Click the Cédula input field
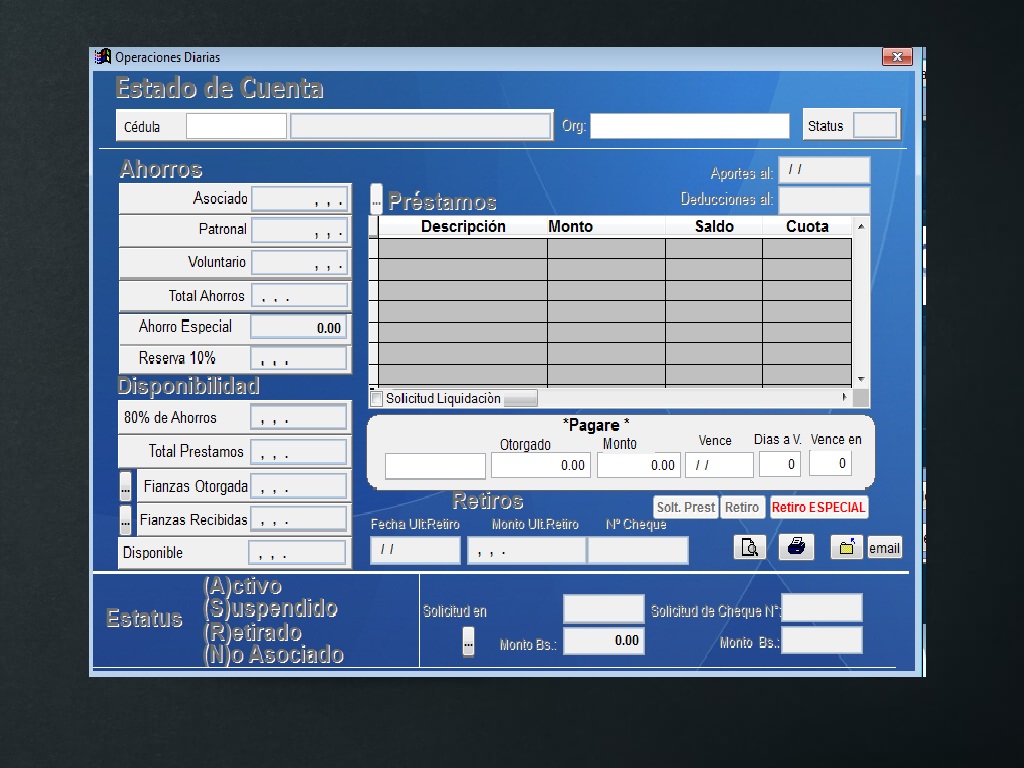 [236, 126]
